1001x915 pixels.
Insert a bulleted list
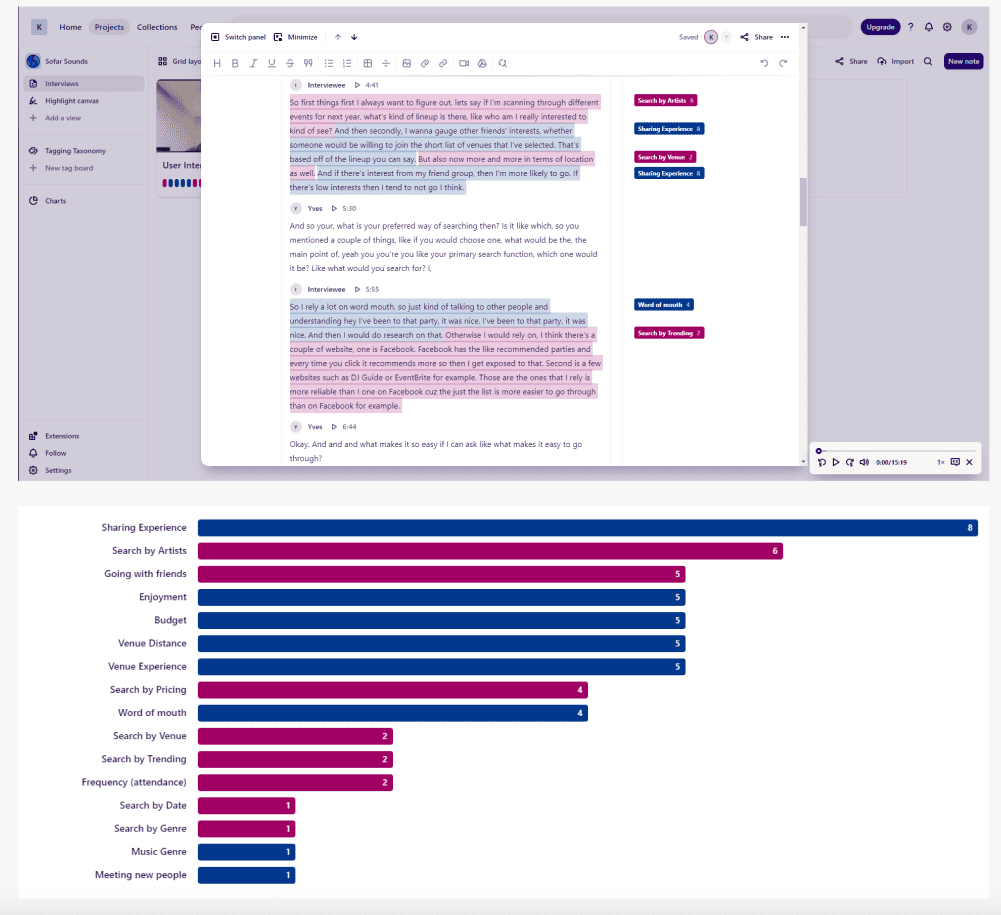(x=329, y=63)
